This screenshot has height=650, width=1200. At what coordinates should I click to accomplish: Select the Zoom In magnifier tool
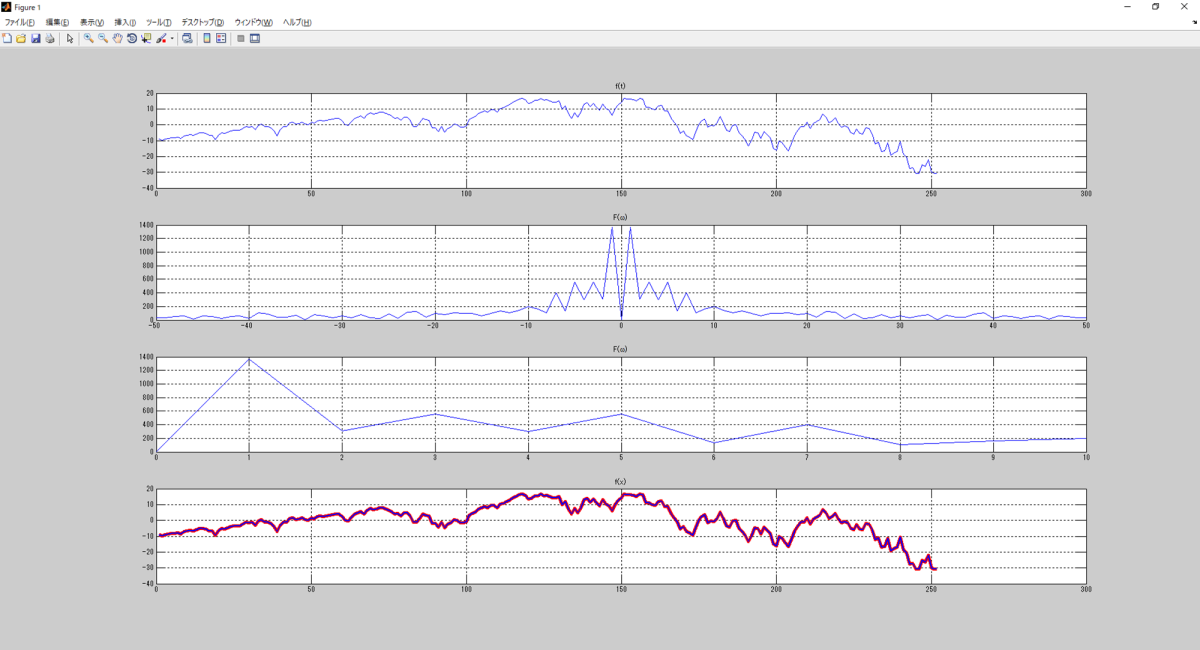coord(88,38)
